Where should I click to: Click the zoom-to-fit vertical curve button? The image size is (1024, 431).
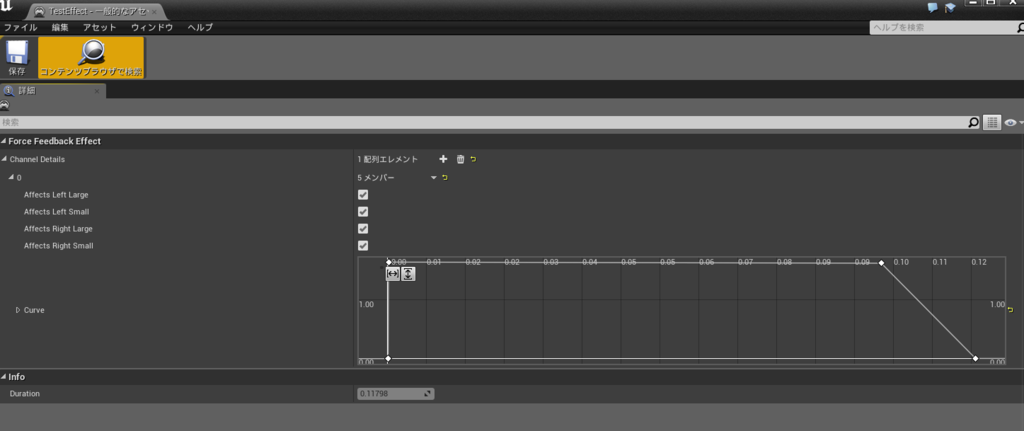[408, 274]
